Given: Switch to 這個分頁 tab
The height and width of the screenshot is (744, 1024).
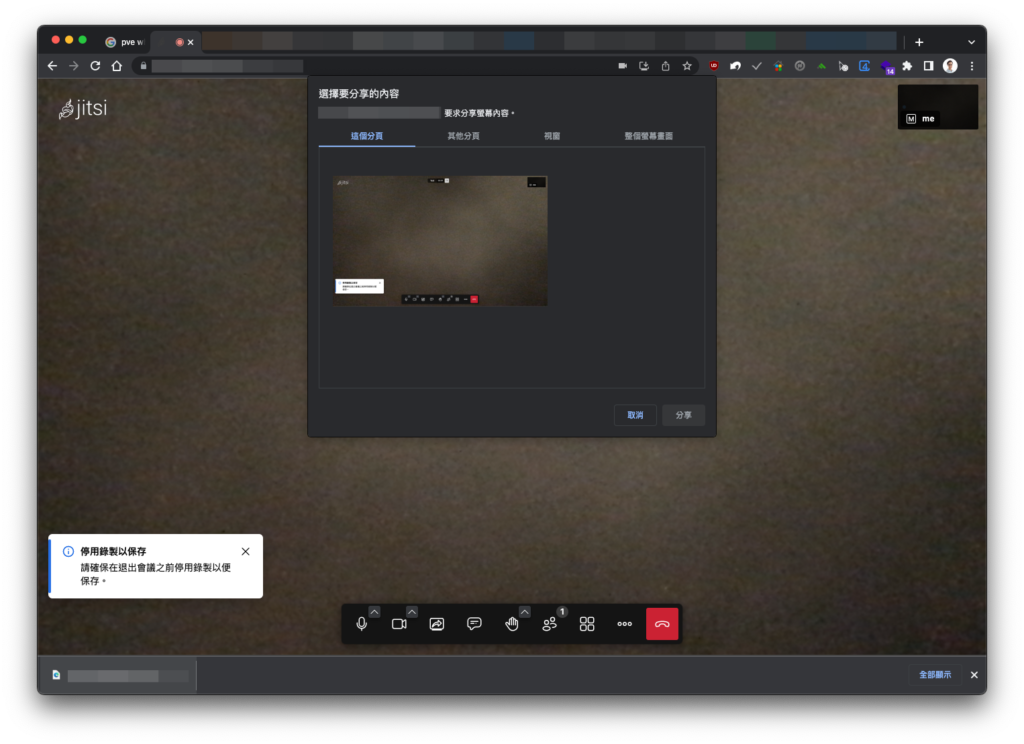Looking at the screenshot, I should click(x=367, y=136).
